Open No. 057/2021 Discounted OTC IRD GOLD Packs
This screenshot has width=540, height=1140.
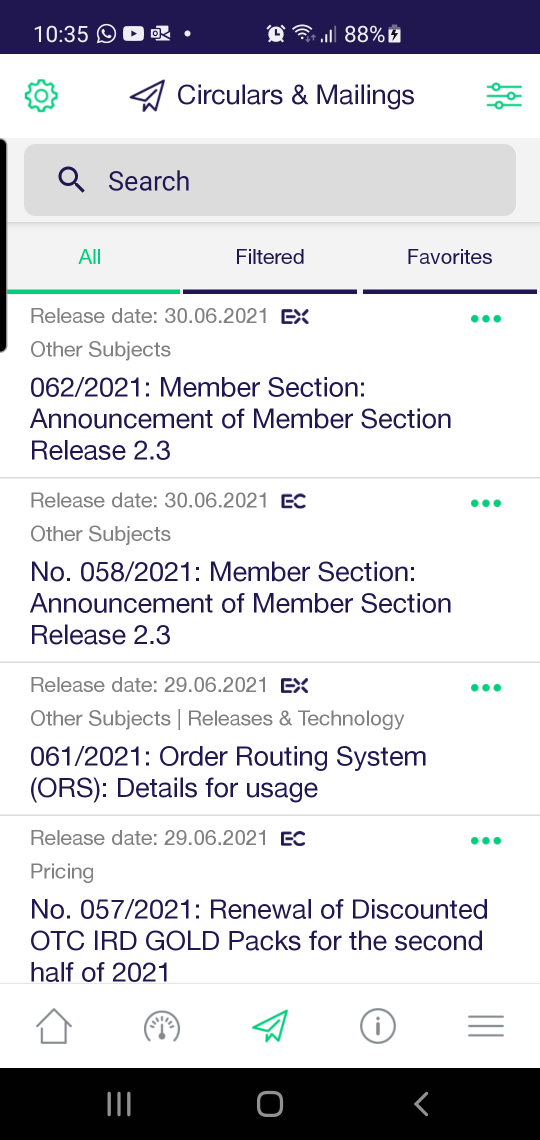pyautogui.click(x=259, y=940)
